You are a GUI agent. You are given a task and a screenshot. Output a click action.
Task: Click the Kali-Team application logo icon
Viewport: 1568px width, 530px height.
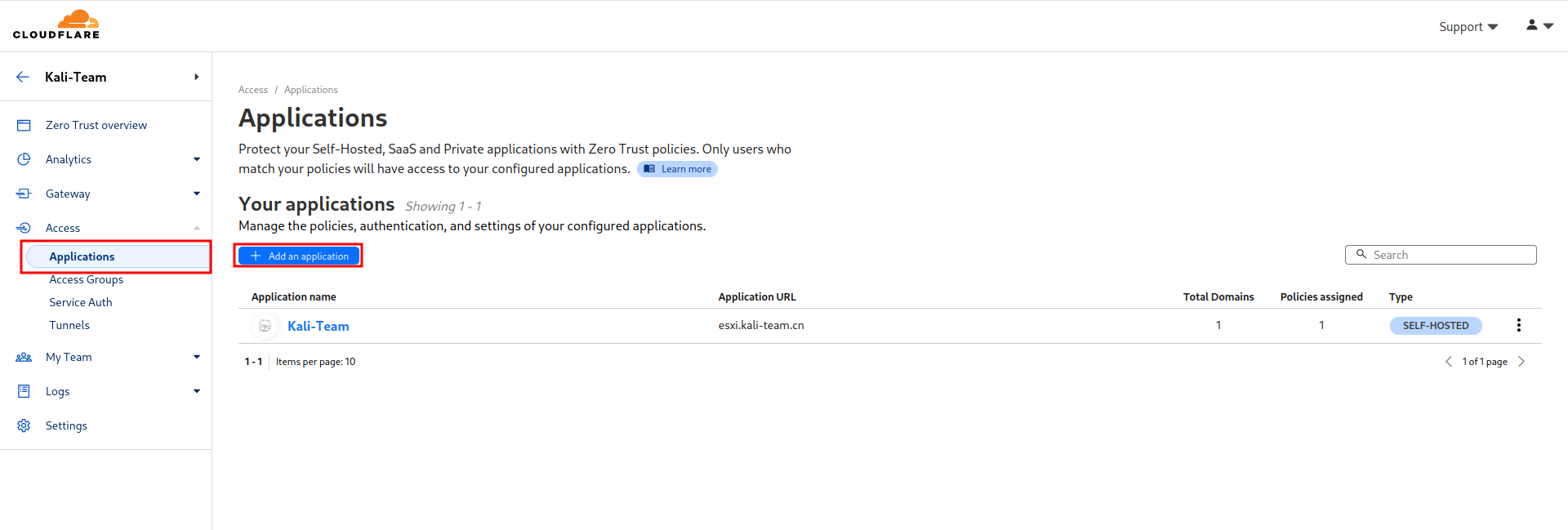click(x=265, y=326)
